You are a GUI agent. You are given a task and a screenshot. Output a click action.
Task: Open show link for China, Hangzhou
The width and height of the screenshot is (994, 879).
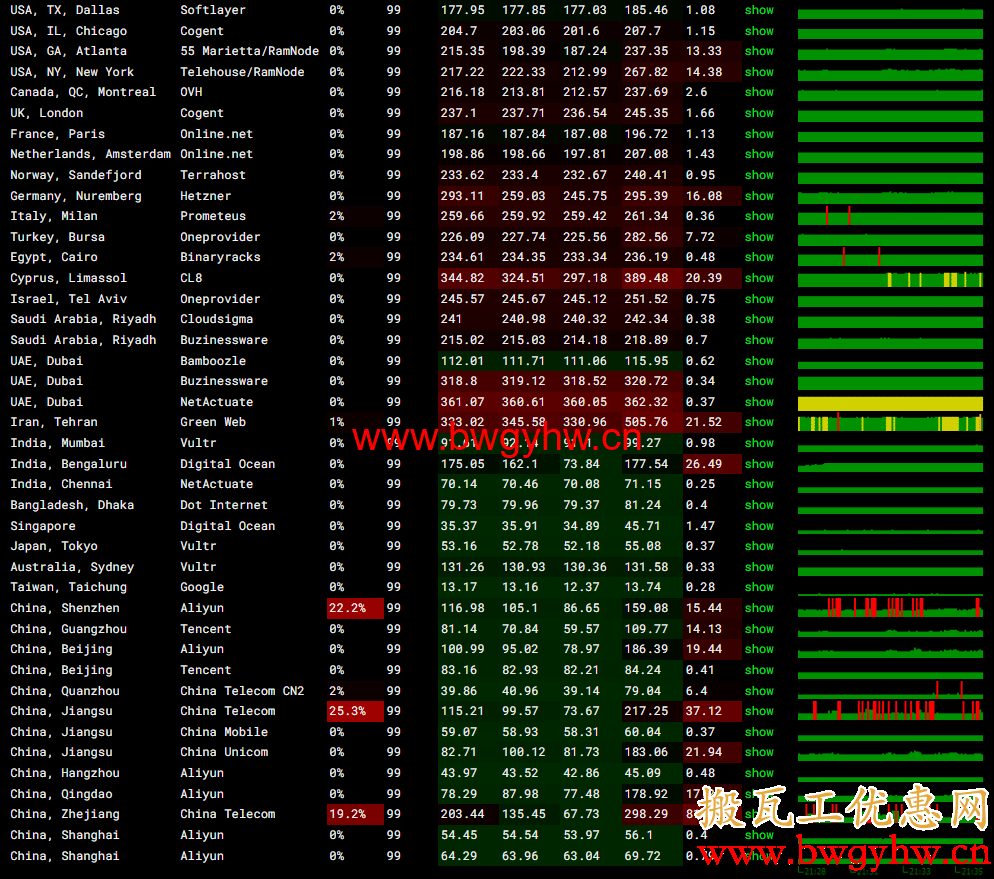759,774
